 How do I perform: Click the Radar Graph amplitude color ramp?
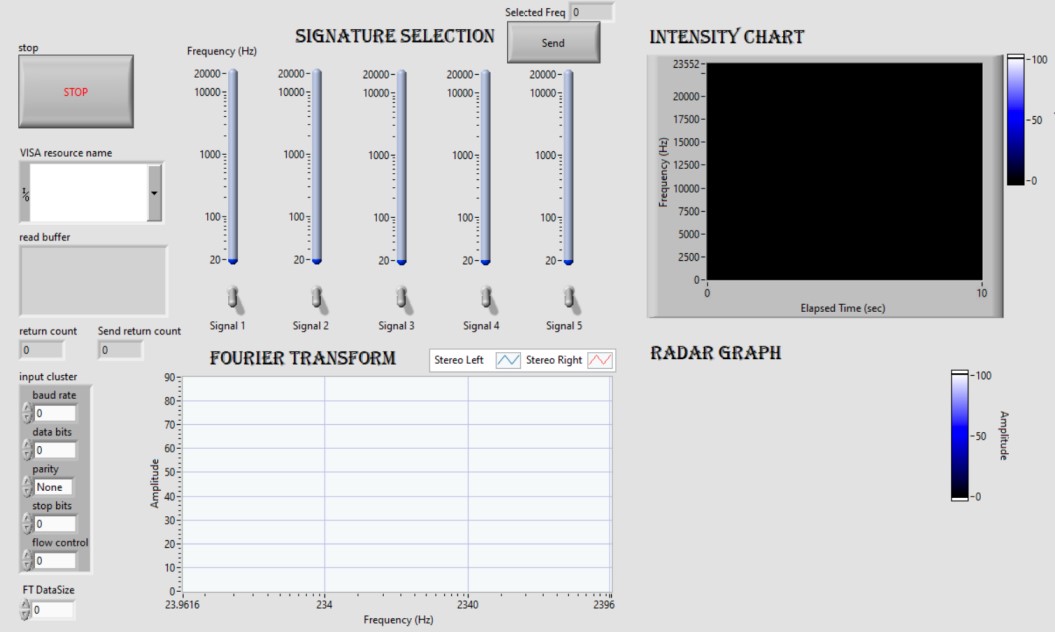959,435
